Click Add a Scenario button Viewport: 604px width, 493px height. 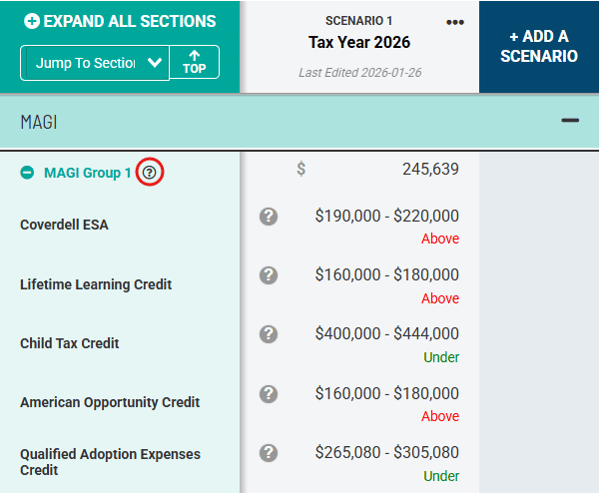[538, 47]
